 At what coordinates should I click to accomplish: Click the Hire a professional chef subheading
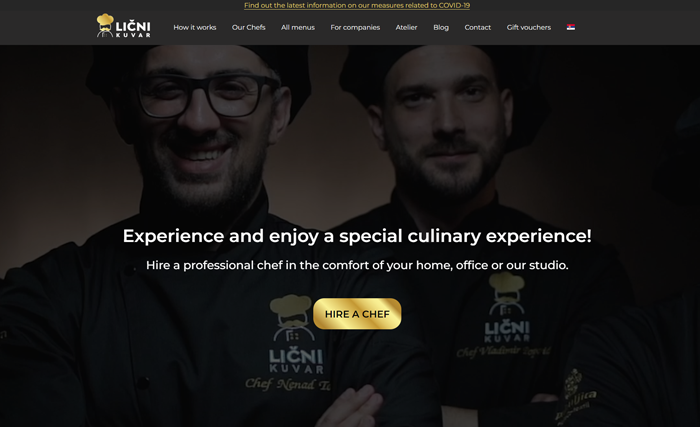357,265
